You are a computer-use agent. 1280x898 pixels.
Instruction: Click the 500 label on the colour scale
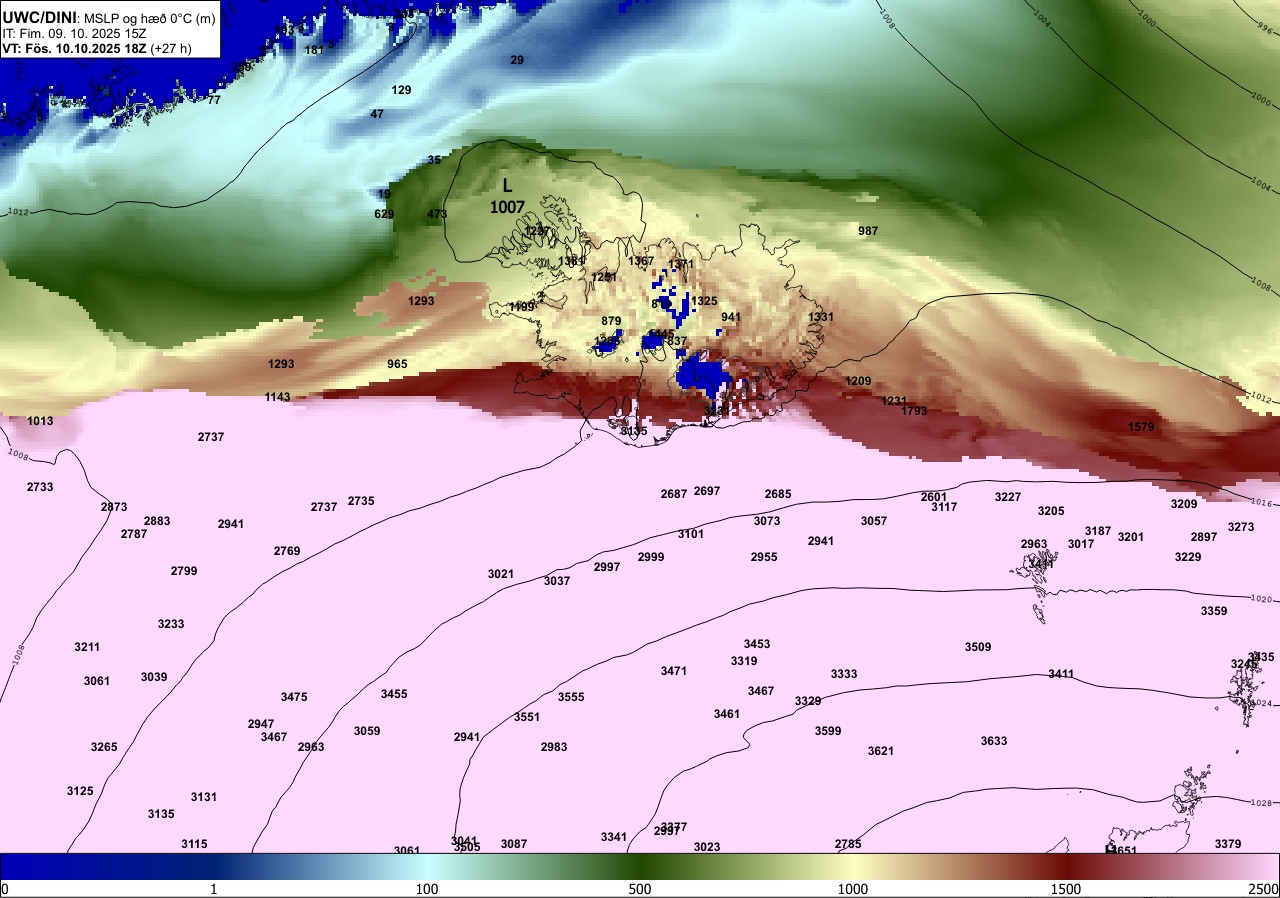tap(640, 889)
